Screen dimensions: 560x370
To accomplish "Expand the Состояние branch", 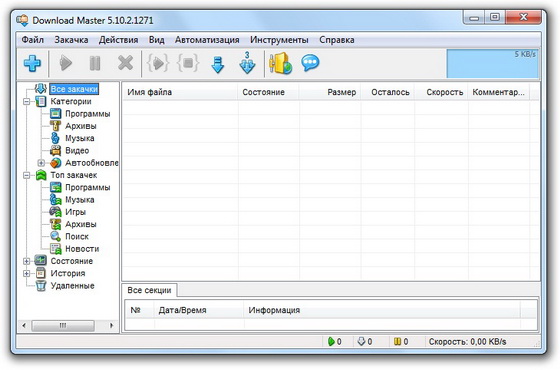I will pyautogui.click(x=26, y=261).
